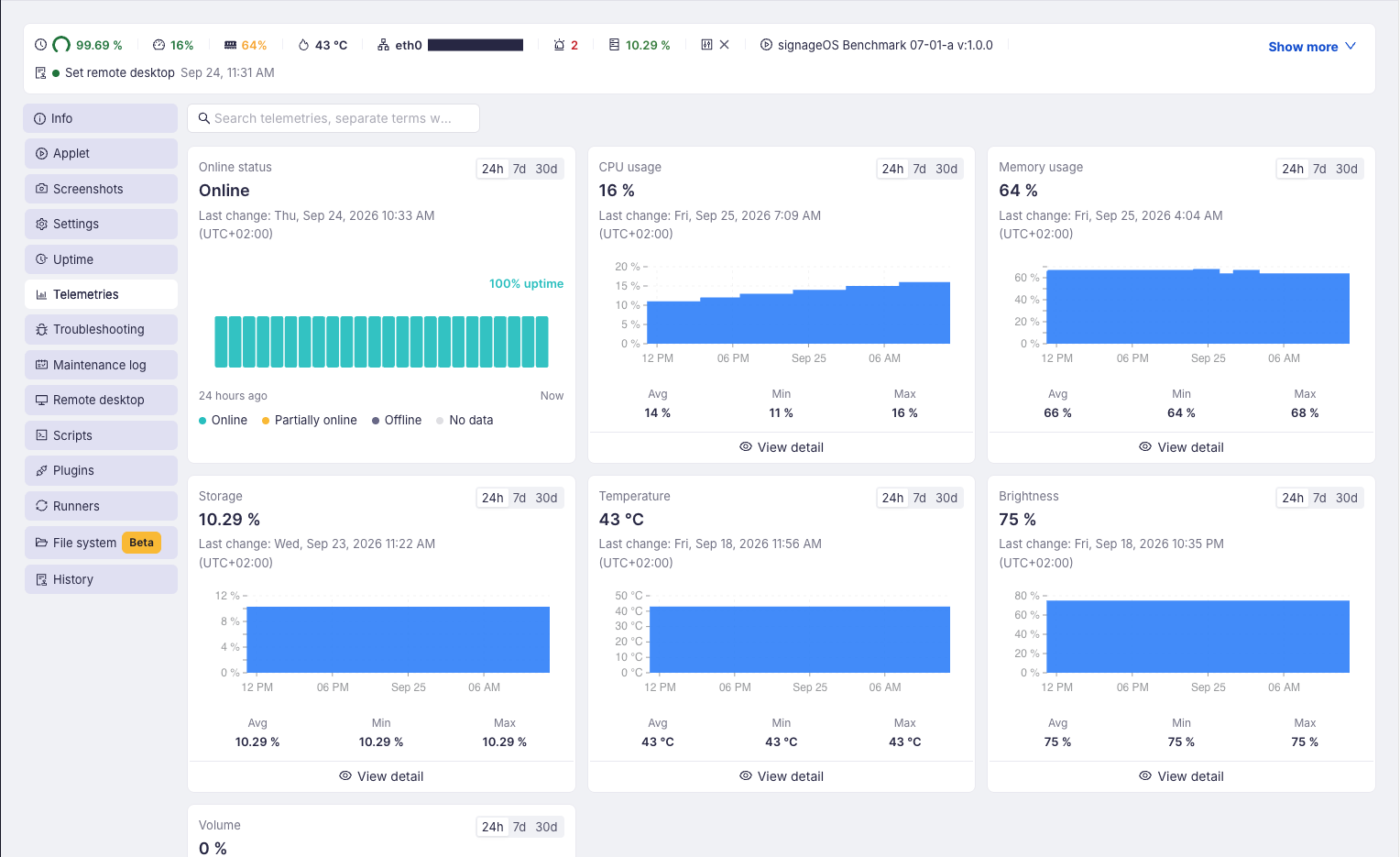Viewport: 1400px width, 857px height.
Task: Click the Online status uptime bar chart
Action: [x=381, y=342]
